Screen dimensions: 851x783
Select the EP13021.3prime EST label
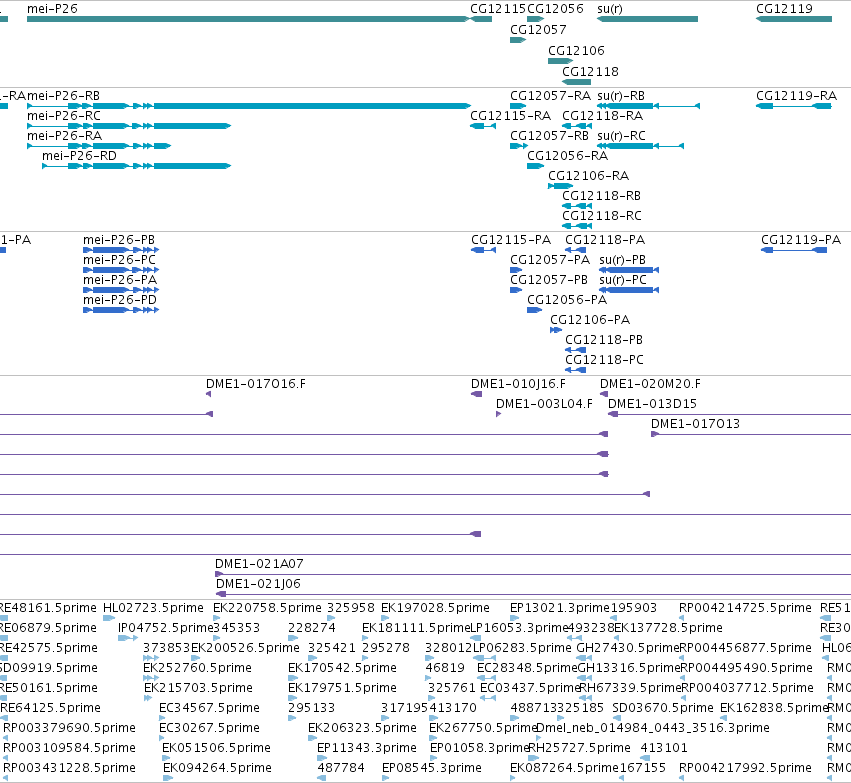tap(560, 608)
